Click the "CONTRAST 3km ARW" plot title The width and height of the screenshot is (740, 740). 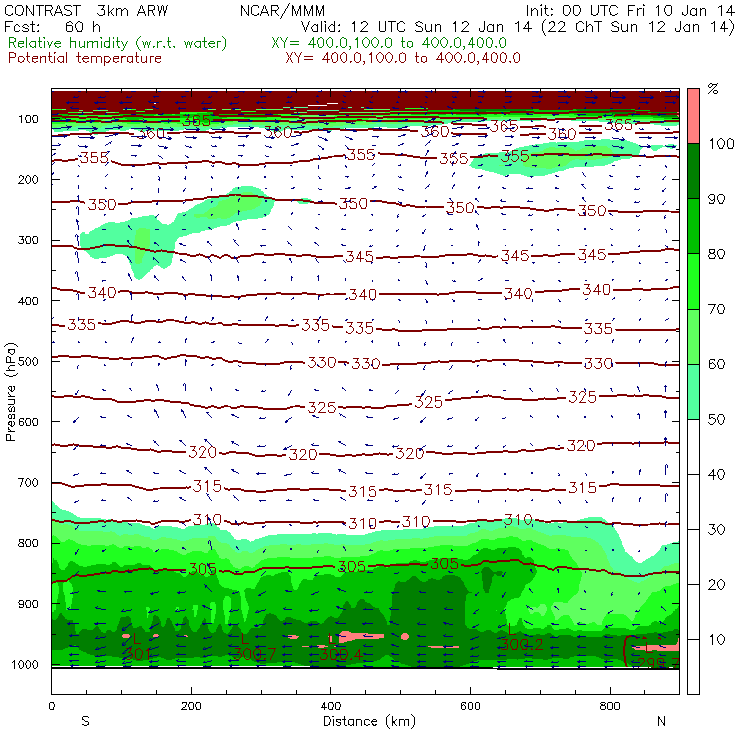coord(86,11)
